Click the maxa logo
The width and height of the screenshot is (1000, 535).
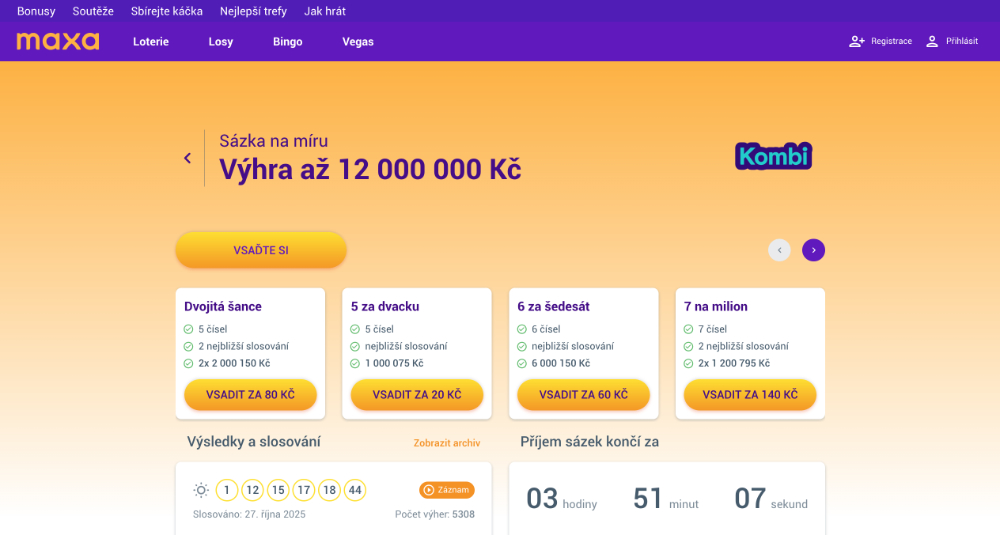58,41
